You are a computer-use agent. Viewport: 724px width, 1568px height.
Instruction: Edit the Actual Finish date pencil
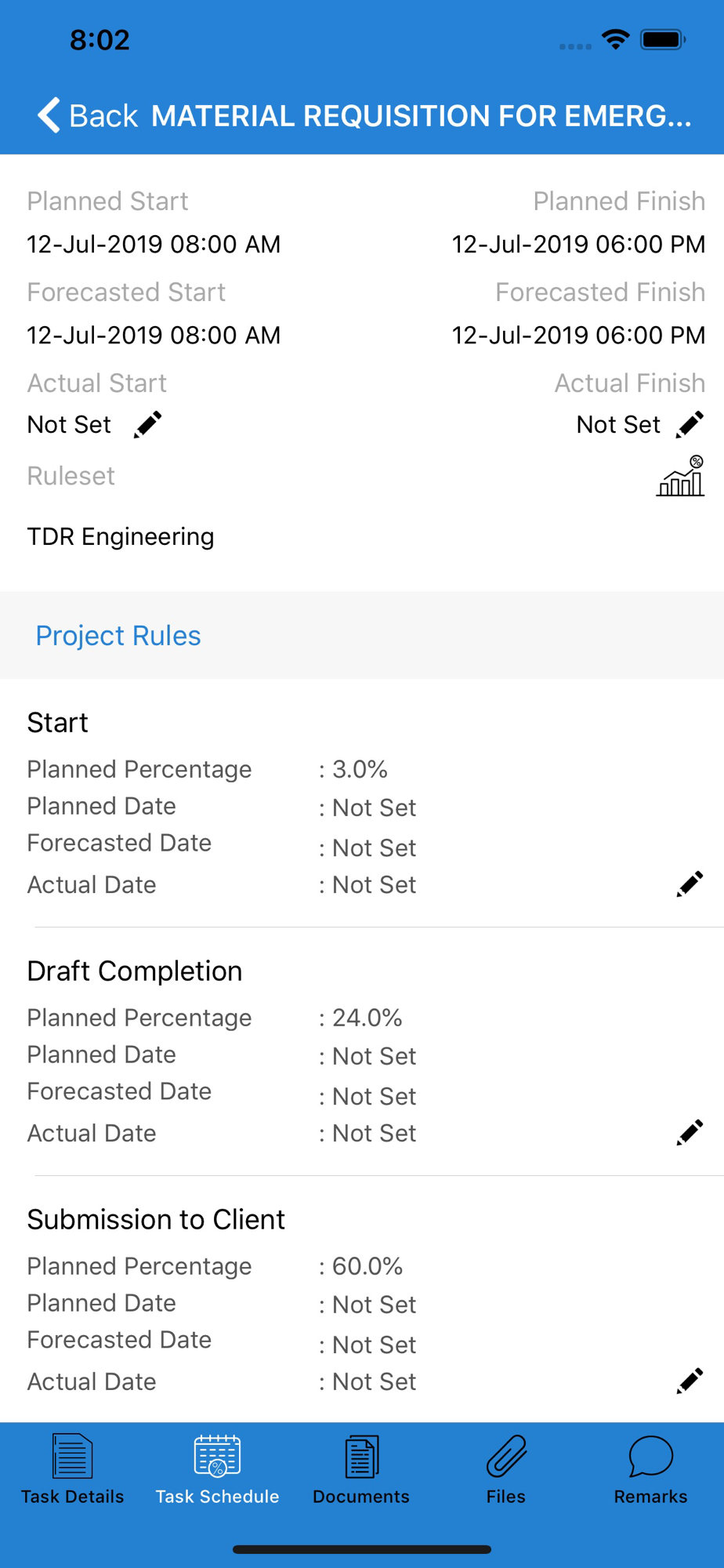point(690,424)
